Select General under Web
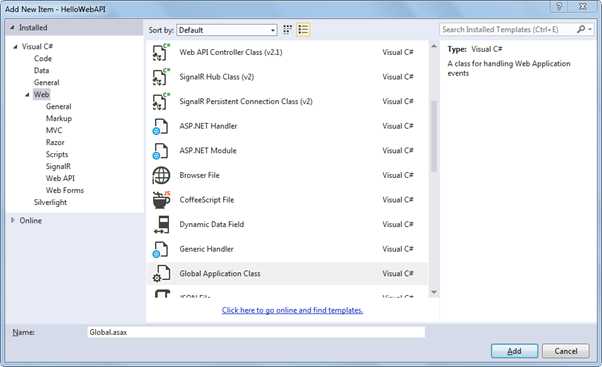 [x=58, y=106]
